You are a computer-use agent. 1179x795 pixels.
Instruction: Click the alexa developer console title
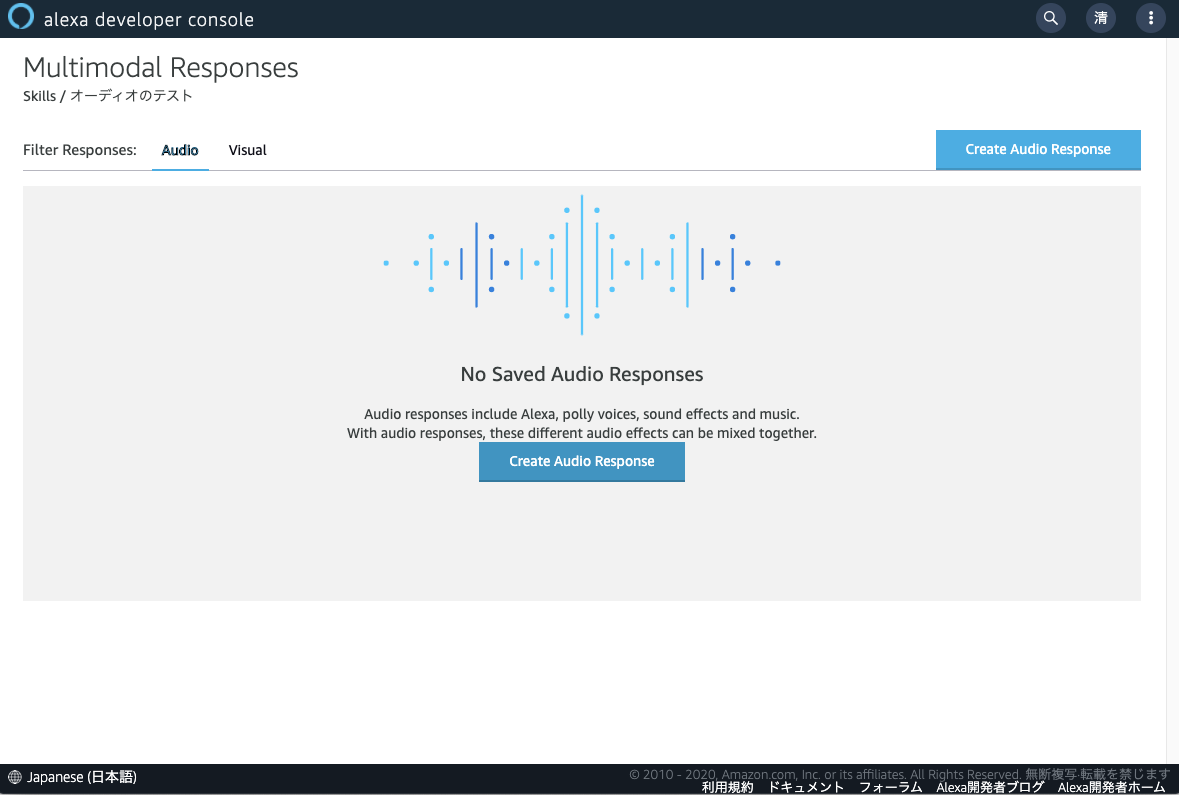click(149, 20)
